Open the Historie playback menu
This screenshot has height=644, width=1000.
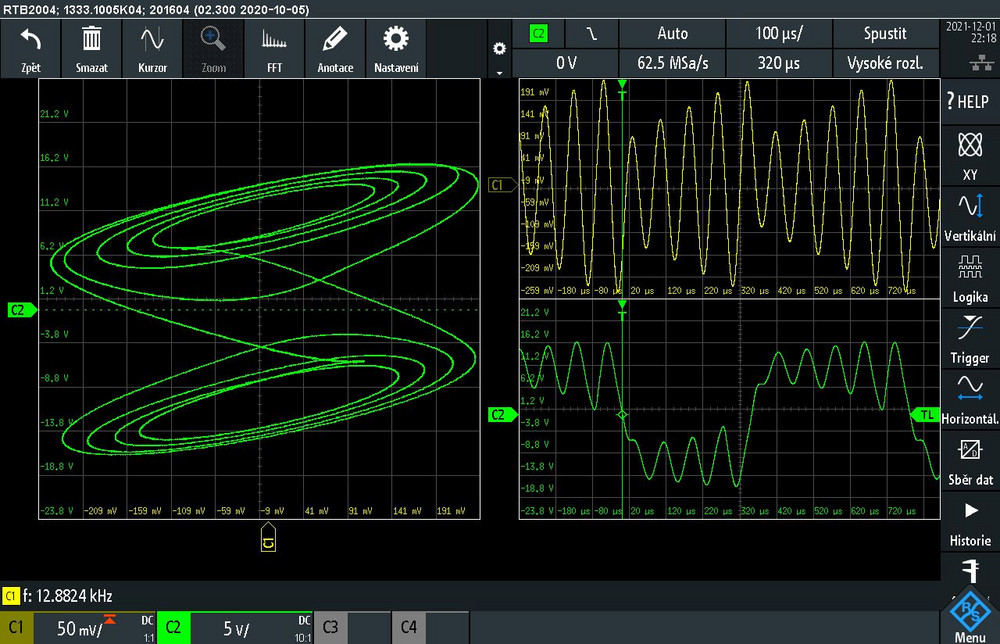pyautogui.click(x=969, y=523)
